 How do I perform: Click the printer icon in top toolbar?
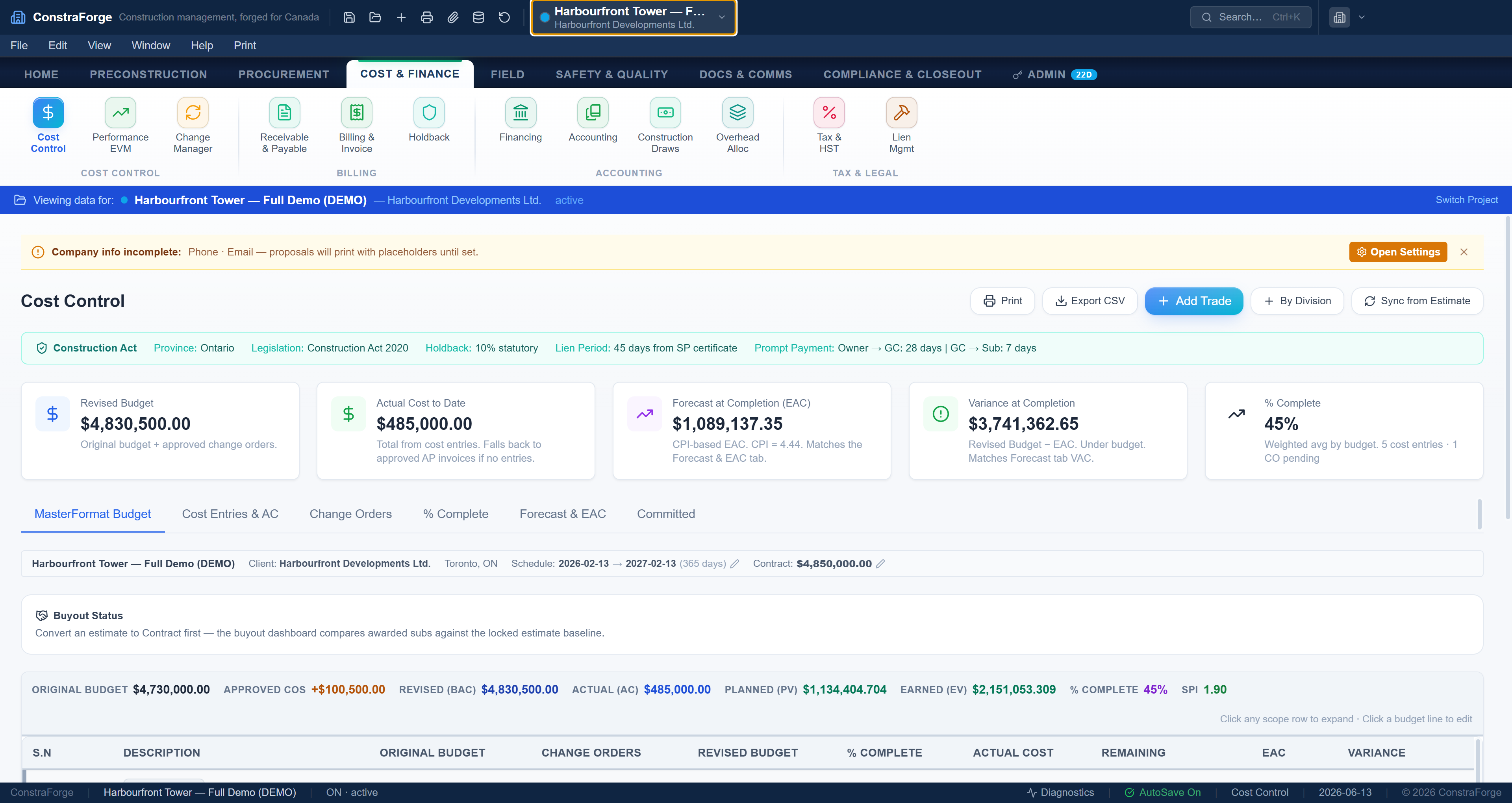[x=427, y=17]
